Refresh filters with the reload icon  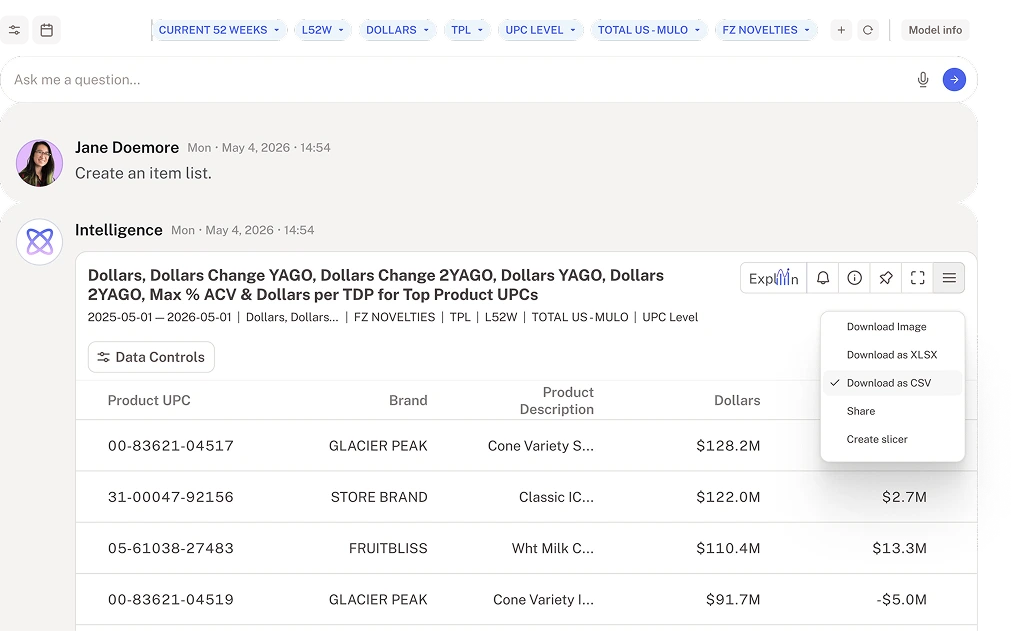[868, 30]
